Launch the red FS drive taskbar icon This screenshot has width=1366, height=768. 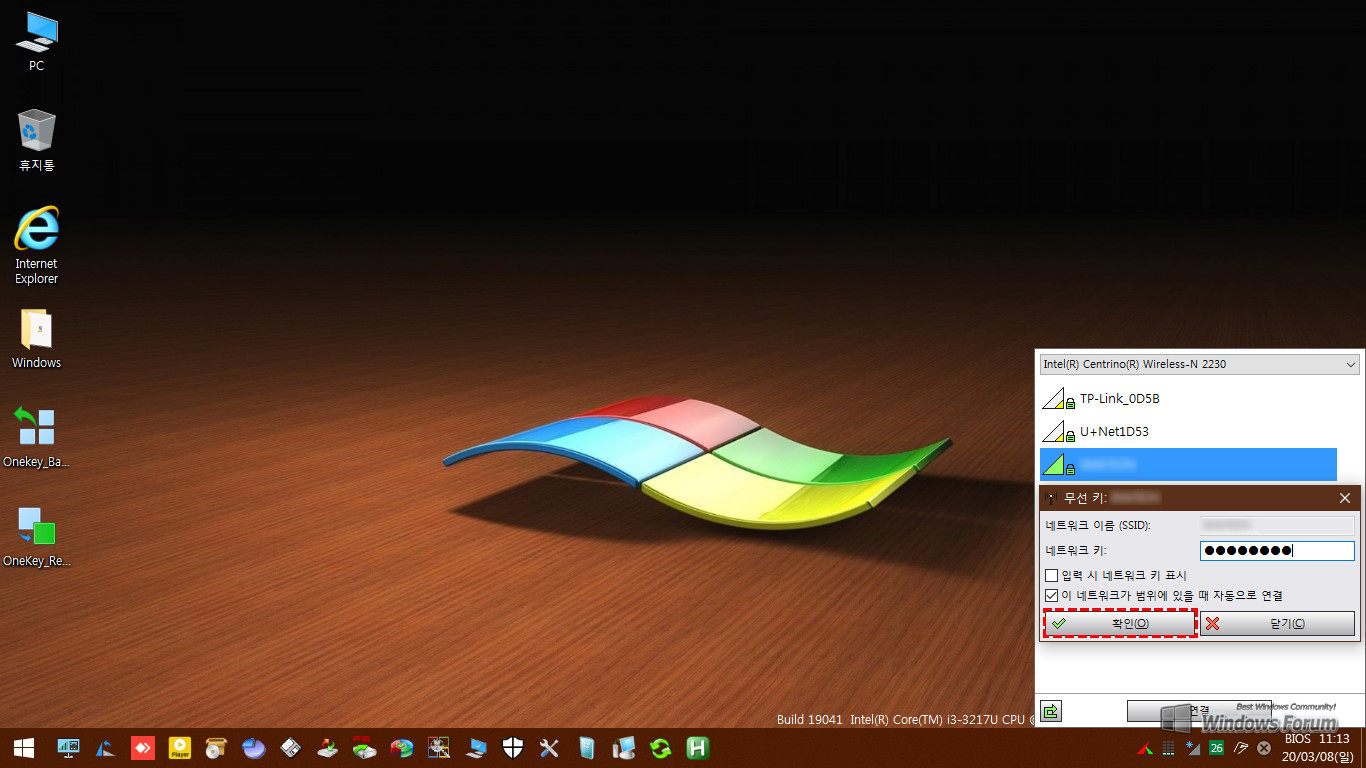[x=365, y=747]
